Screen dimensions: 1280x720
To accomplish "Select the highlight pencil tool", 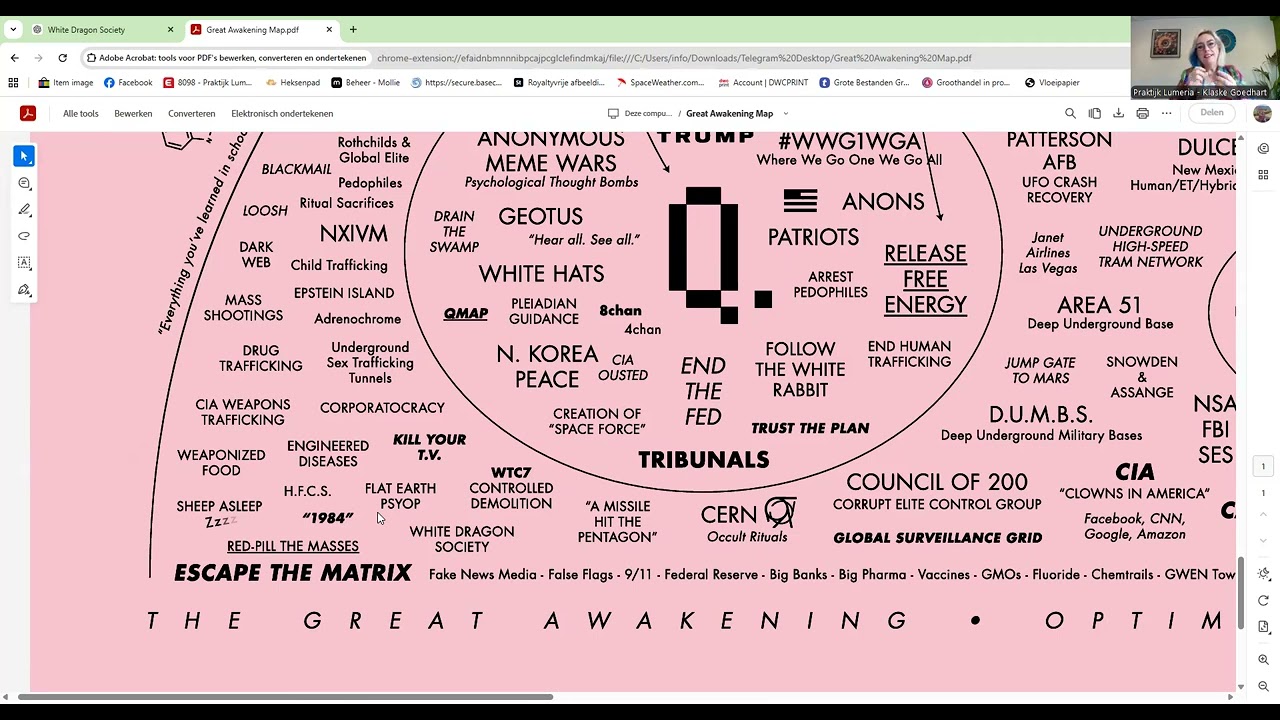I will tap(24, 210).
